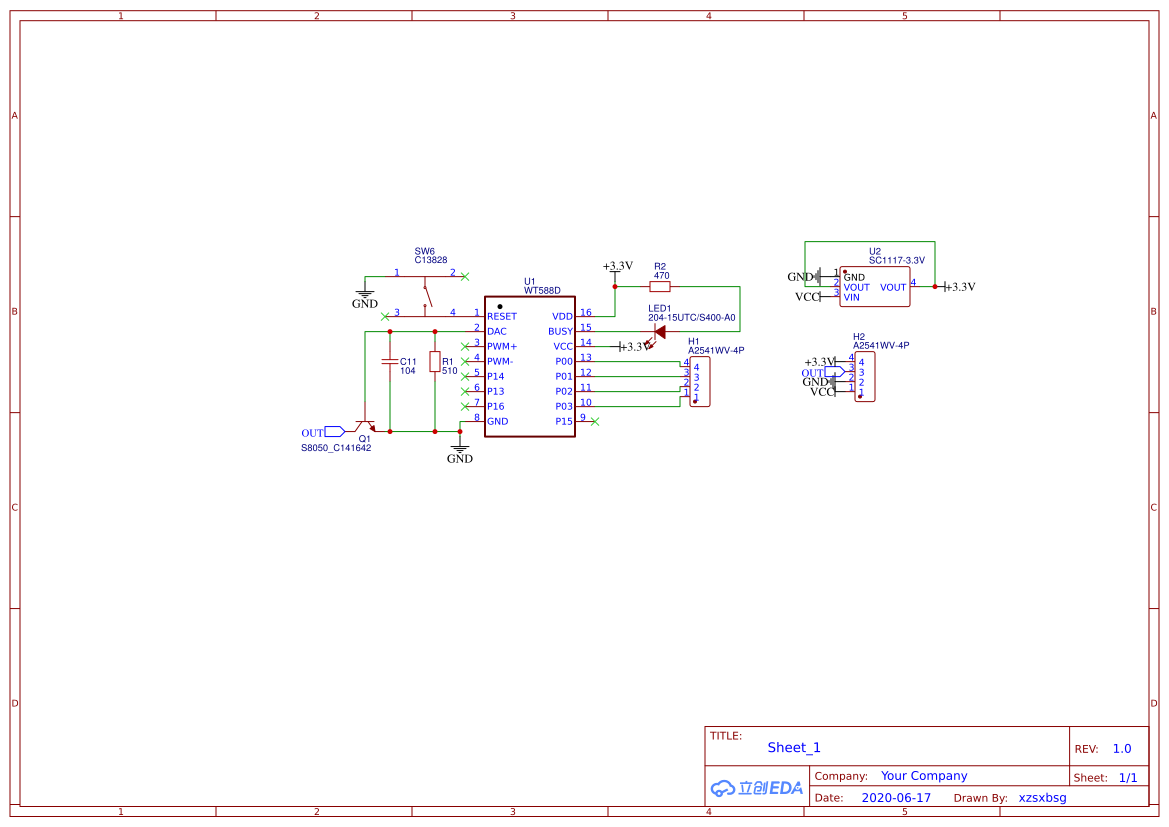Image resolution: width=1169 pixels, height=827 pixels.
Task: Select the VDD pin label on U1
Action: pos(562,316)
